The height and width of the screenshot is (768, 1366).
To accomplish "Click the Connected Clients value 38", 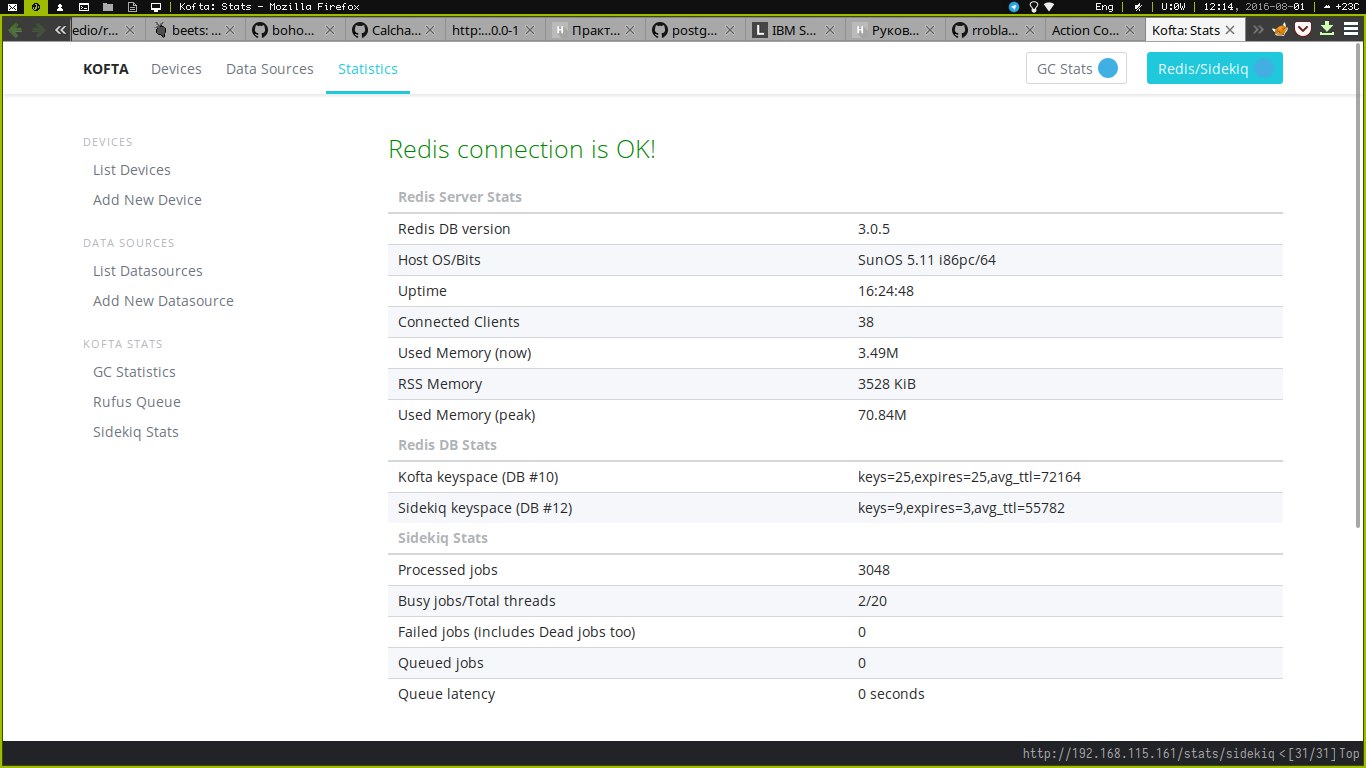I will (x=866, y=322).
